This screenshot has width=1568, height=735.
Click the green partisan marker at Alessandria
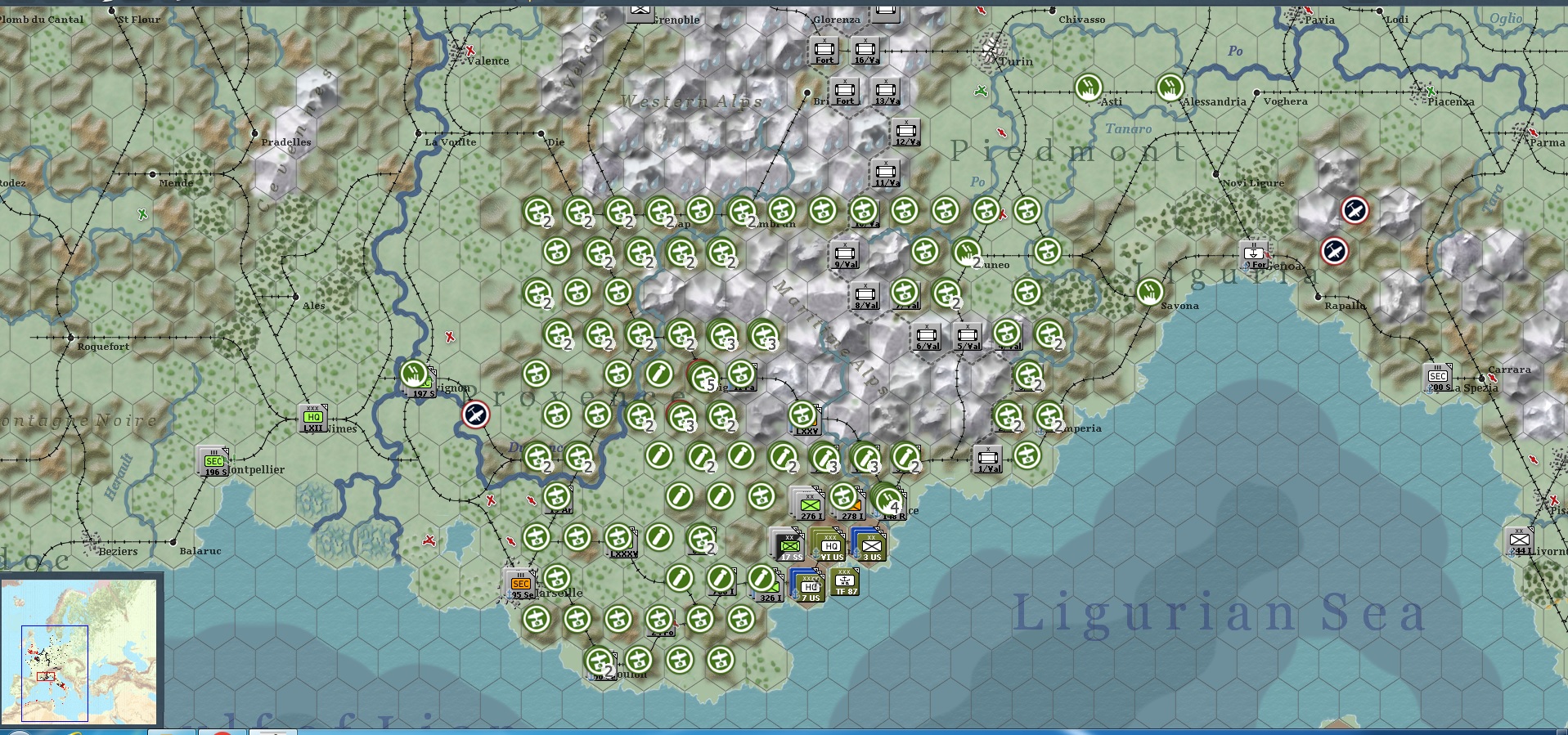(x=1170, y=87)
